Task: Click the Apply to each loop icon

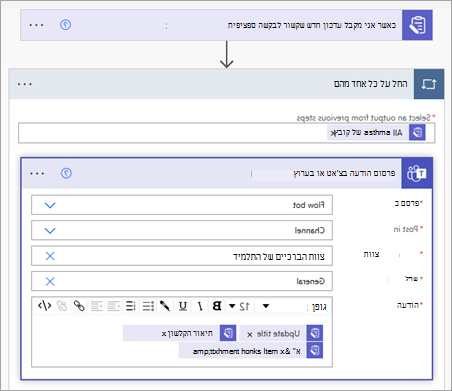Action: point(429,84)
